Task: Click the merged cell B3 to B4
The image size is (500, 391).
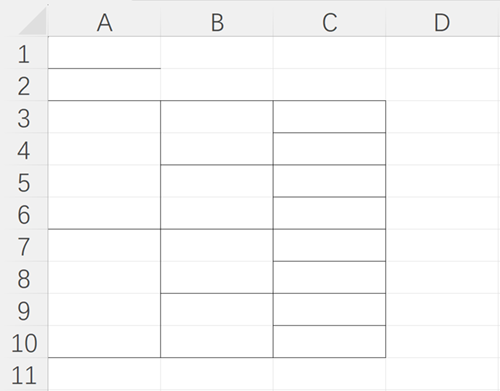Action: [217, 133]
